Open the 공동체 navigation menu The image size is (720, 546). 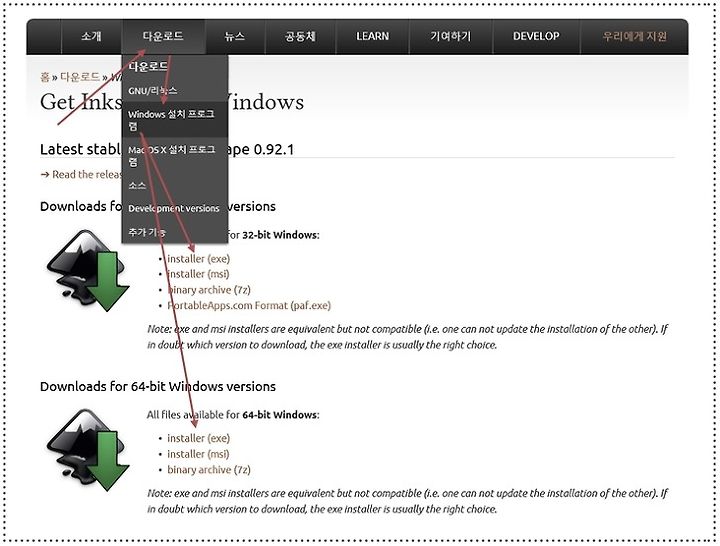pos(300,36)
